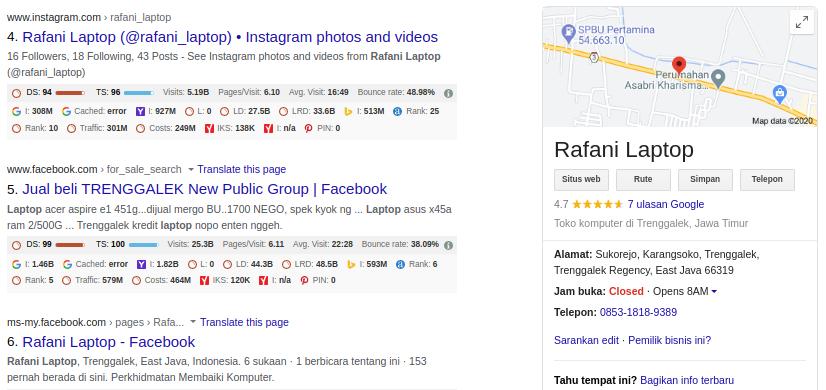The image size is (826, 390).
Task: Translate the Jual beli TRENGGALEK page
Action: (242, 169)
